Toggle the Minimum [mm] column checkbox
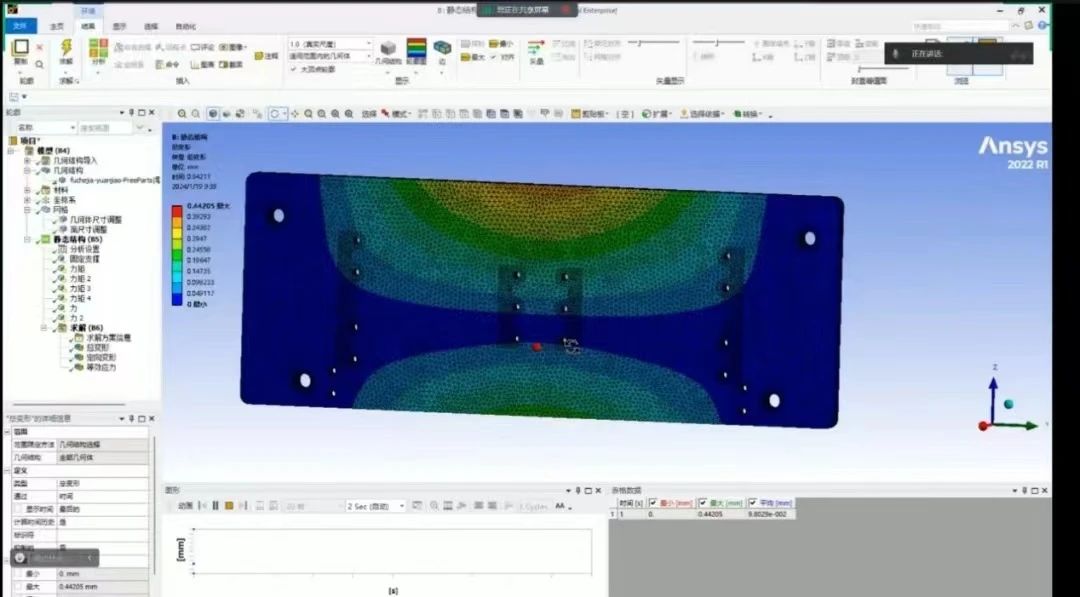 click(x=654, y=503)
